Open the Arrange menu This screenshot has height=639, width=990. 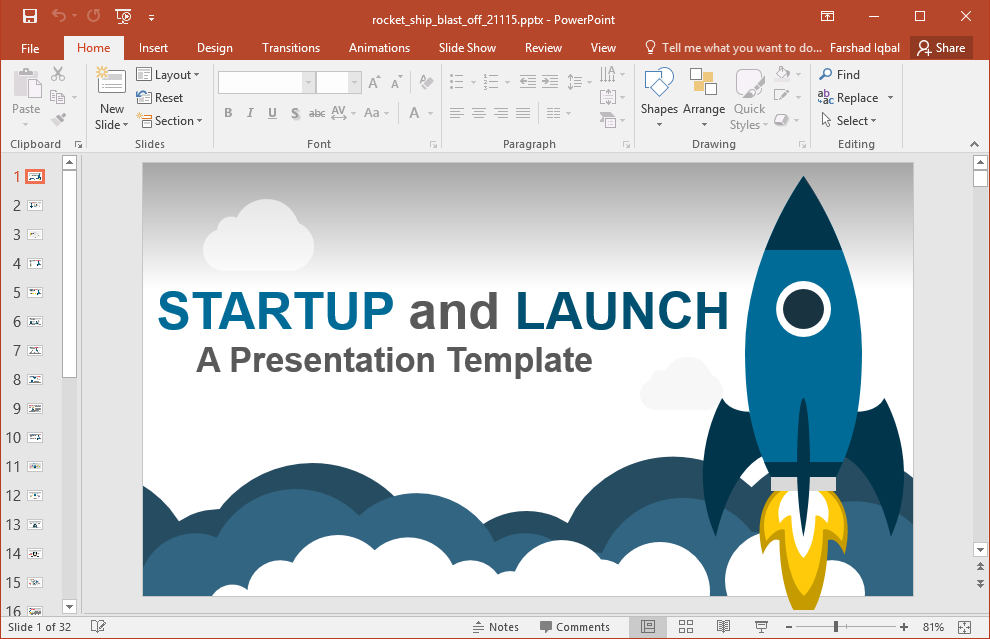pos(703,98)
